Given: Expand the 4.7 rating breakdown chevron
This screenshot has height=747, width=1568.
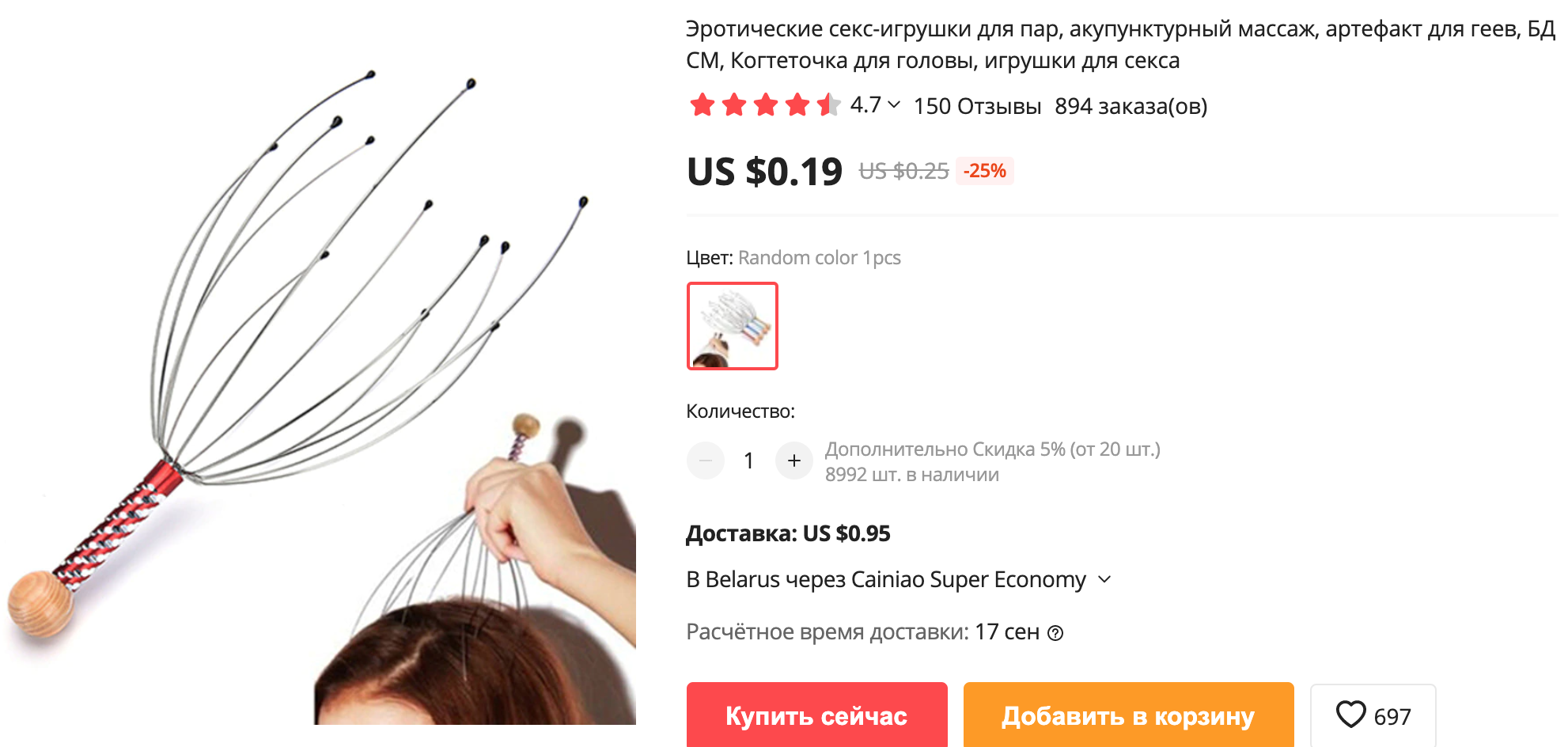Looking at the screenshot, I should 894,104.
